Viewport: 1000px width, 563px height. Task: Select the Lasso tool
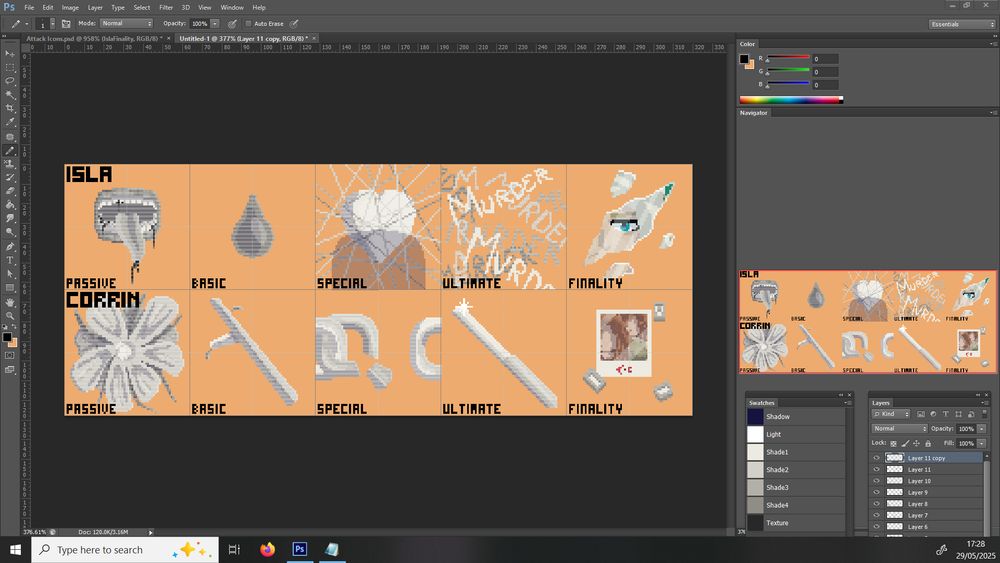[x=10, y=81]
